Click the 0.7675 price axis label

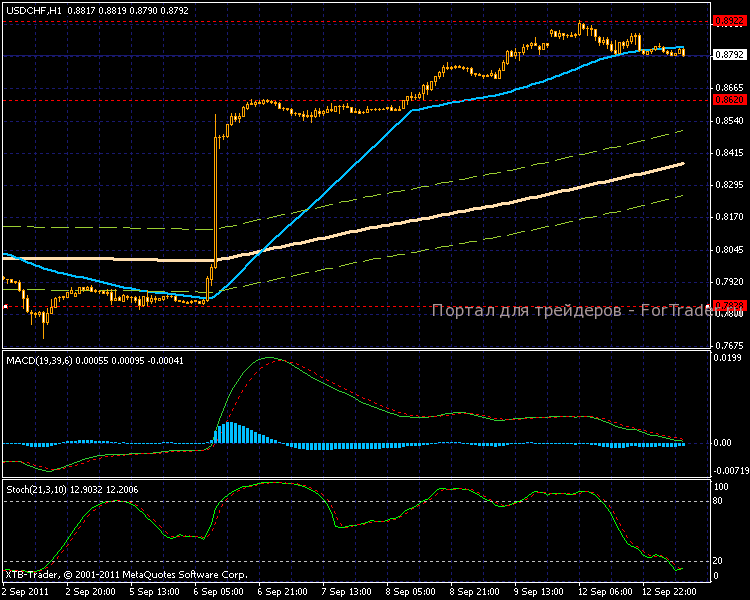[x=729, y=345]
